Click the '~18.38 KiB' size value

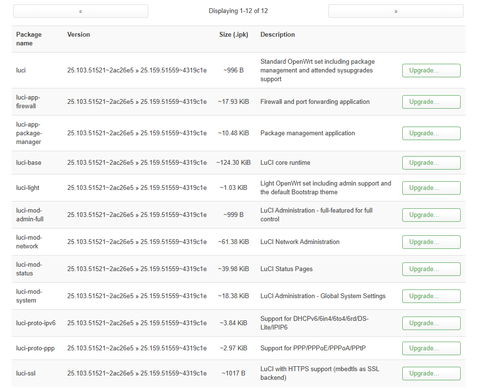click(233, 296)
